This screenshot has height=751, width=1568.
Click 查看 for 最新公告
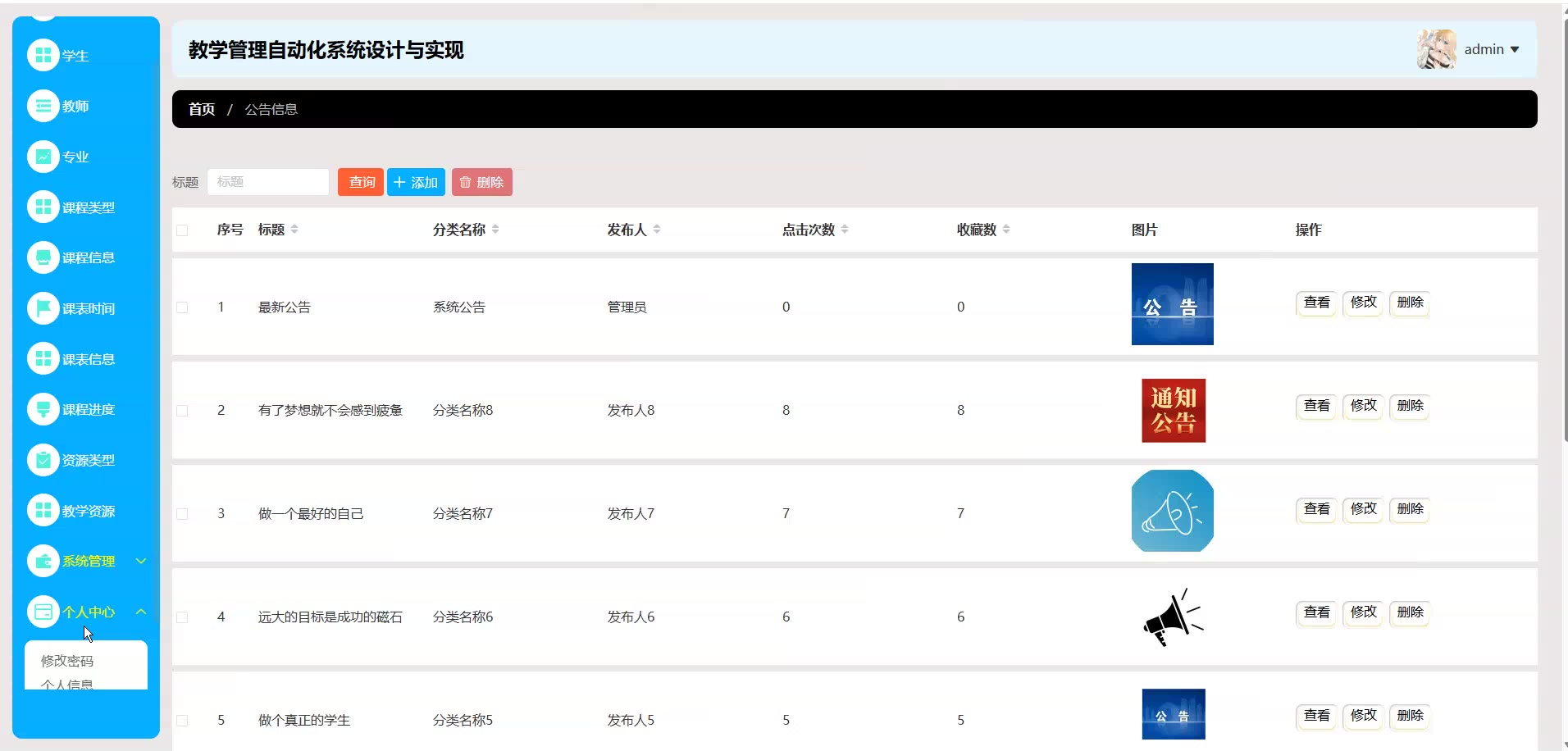[x=1317, y=303]
